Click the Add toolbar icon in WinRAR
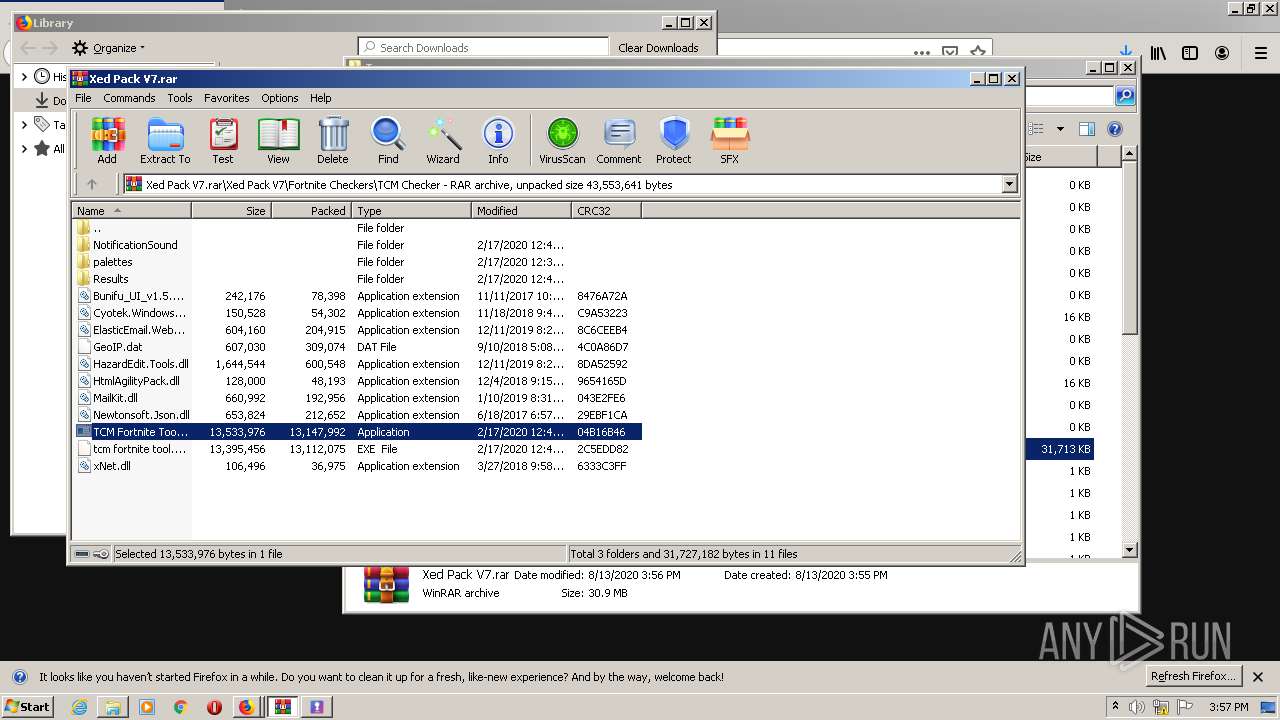1280x720 pixels. coord(107,140)
